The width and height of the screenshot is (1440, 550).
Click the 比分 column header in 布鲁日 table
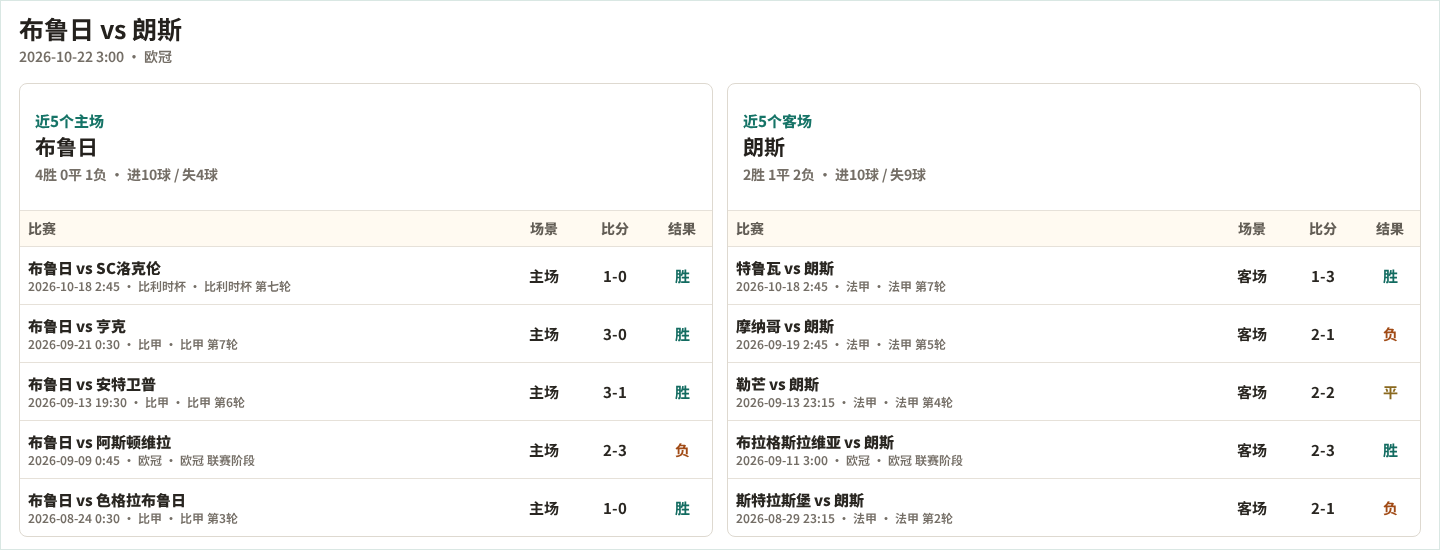615,229
